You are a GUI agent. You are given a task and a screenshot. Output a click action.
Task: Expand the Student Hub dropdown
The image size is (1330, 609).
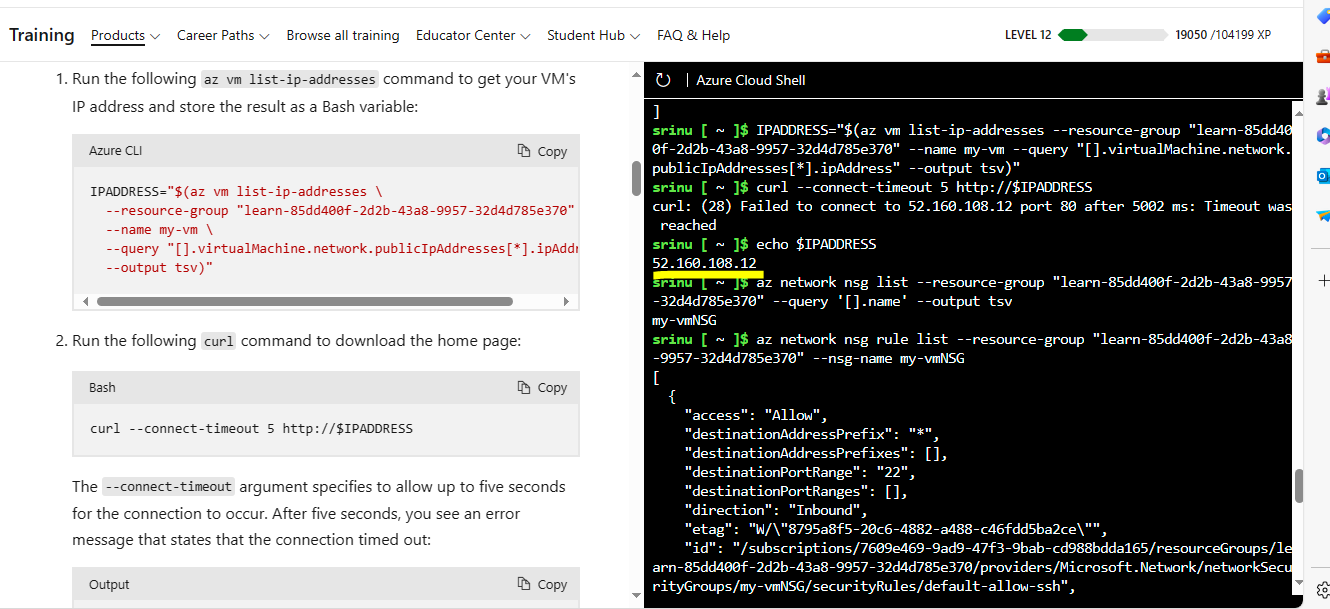tap(593, 35)
